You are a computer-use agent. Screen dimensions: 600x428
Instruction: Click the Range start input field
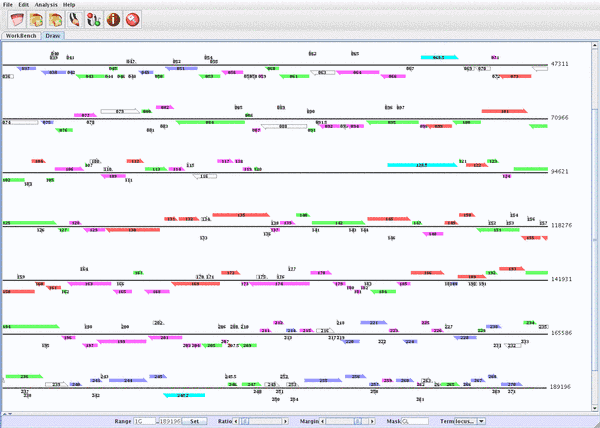[145, 421]
